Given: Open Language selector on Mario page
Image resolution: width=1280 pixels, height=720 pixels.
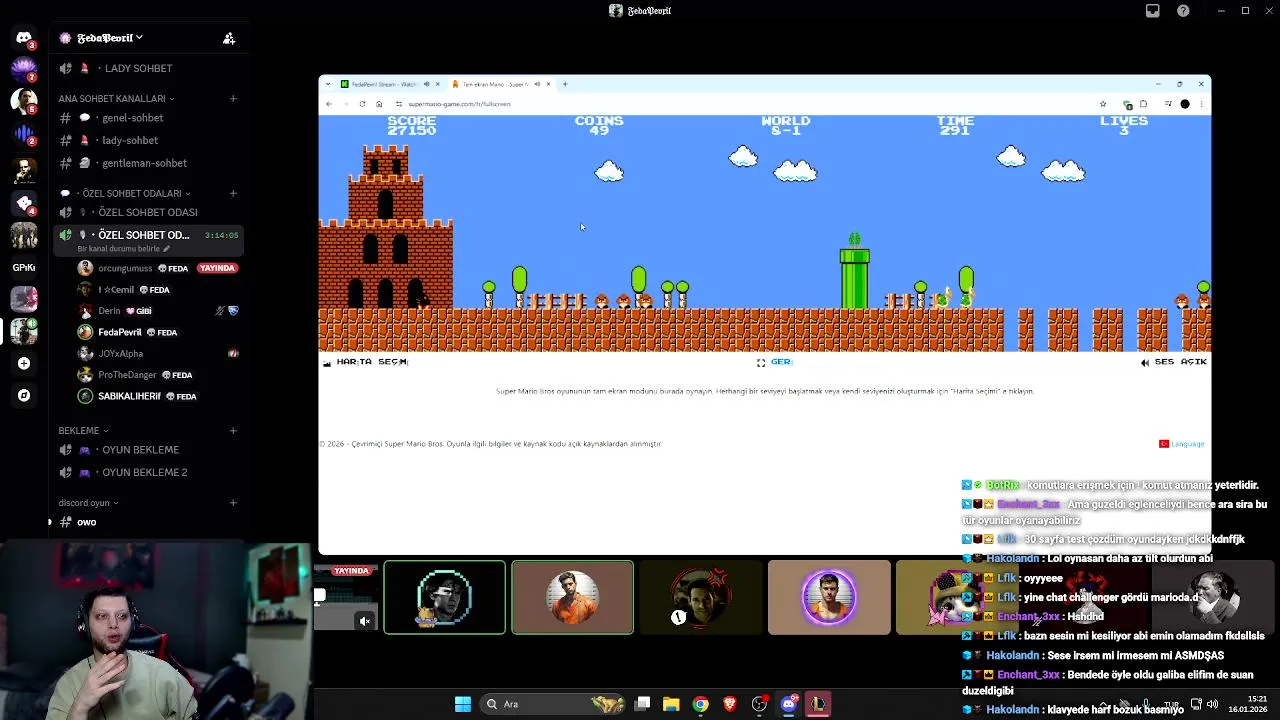Looking at the screenshot, I should point(1182,444).
